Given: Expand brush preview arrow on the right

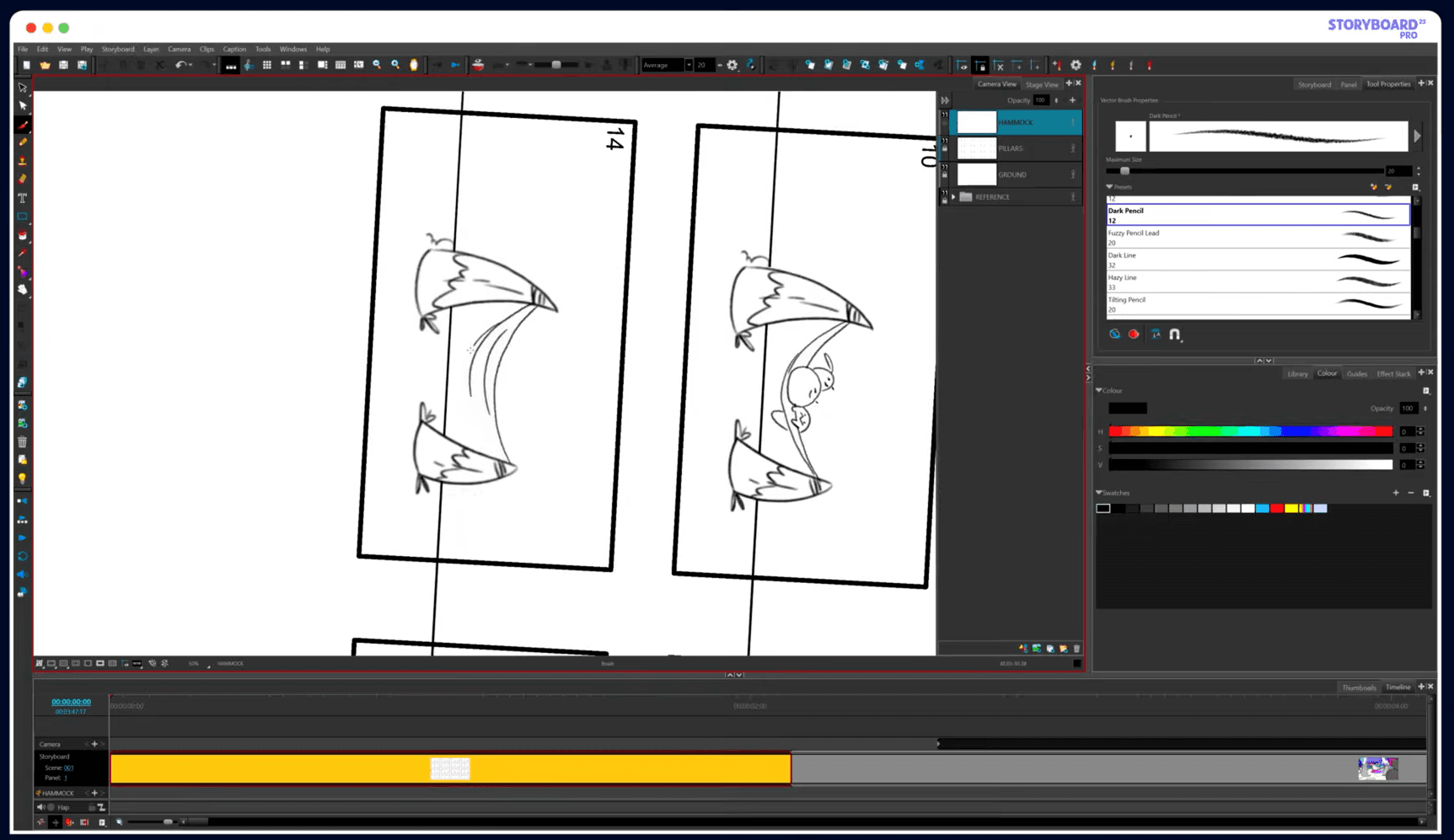Looking at the screenshot, I should coord(1417,136).
